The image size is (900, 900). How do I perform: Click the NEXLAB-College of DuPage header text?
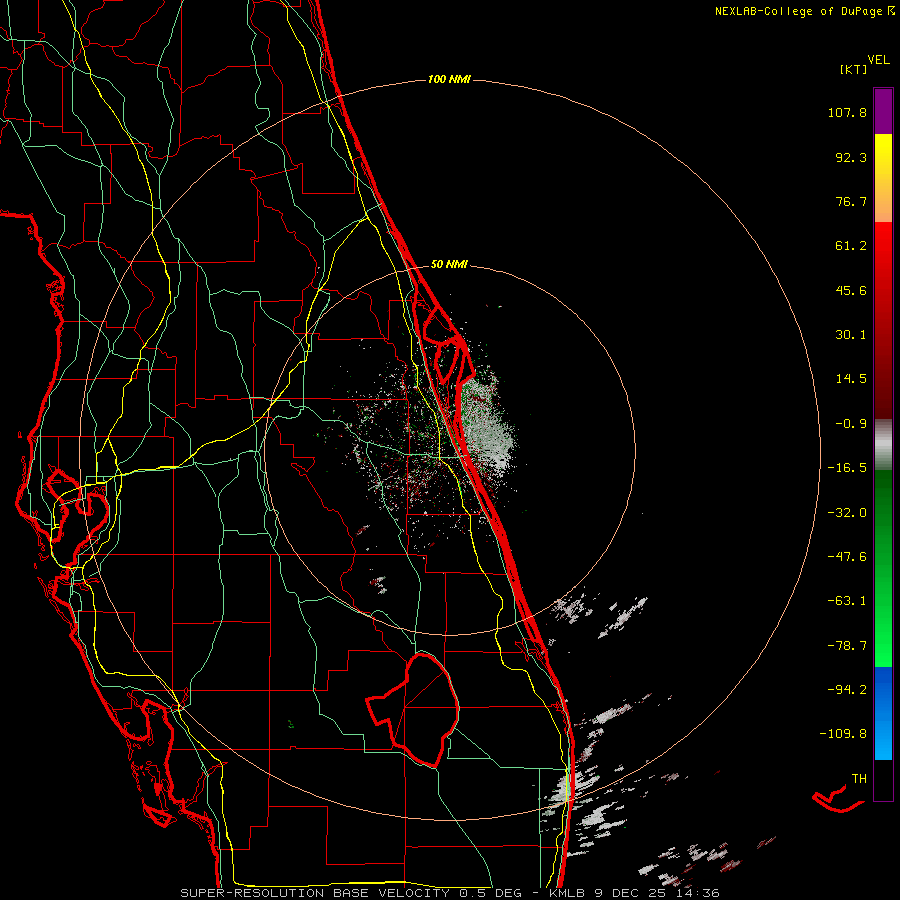tap(798, 11)
